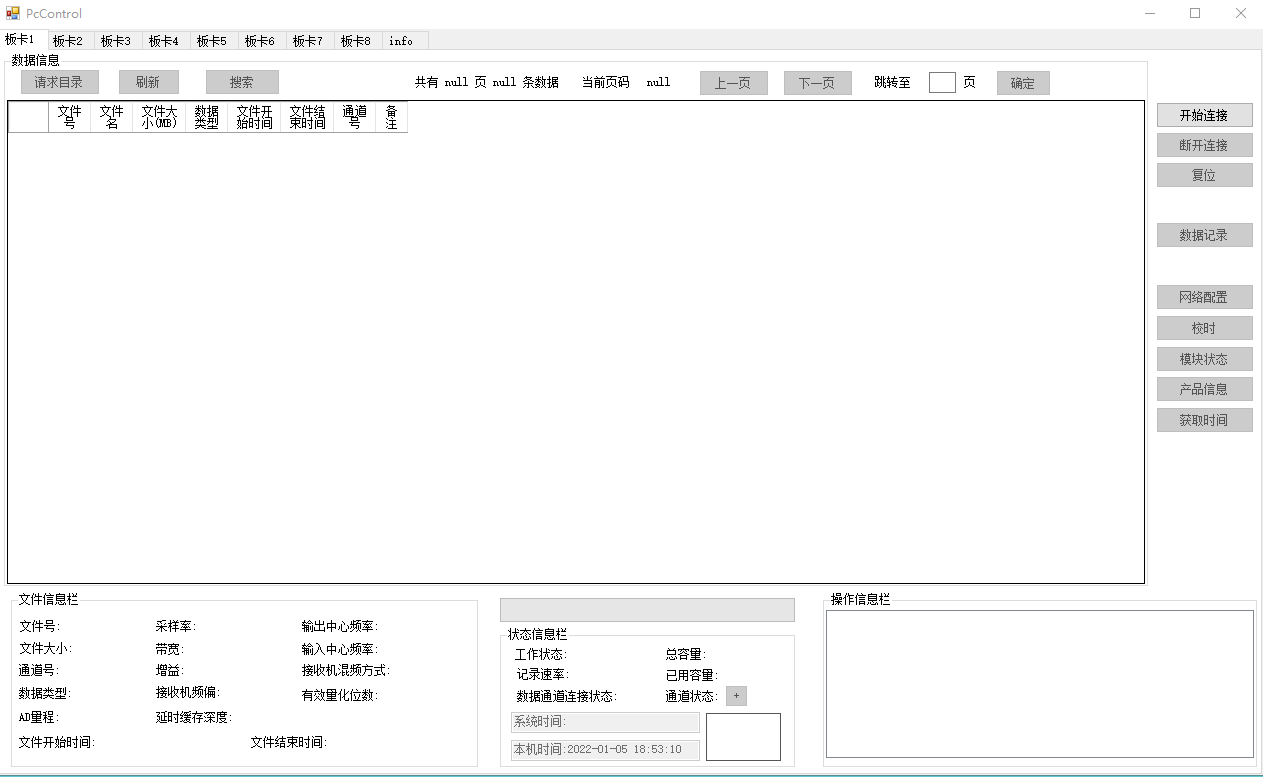
Task: Switch to the 板卡2 tab
Action: (68, 41)
